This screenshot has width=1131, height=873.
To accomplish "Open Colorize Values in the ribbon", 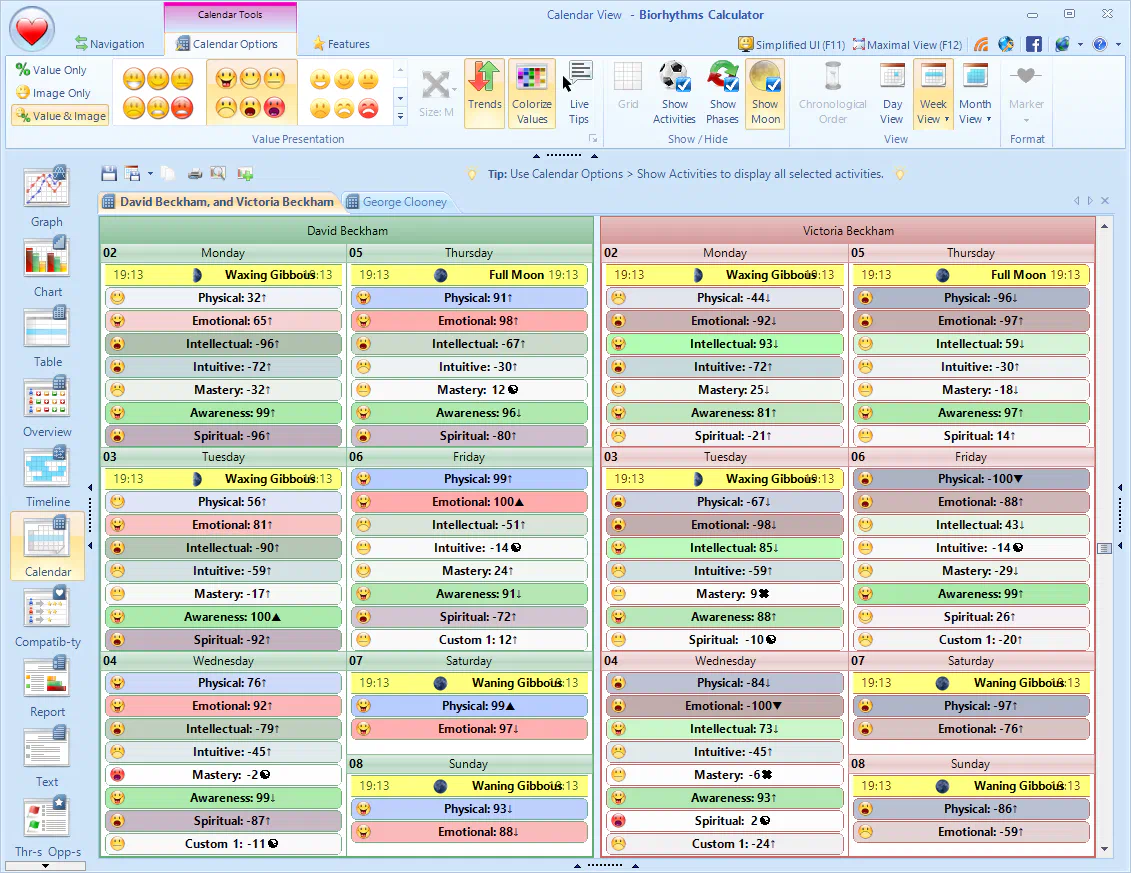I will [x=531, y=92].
